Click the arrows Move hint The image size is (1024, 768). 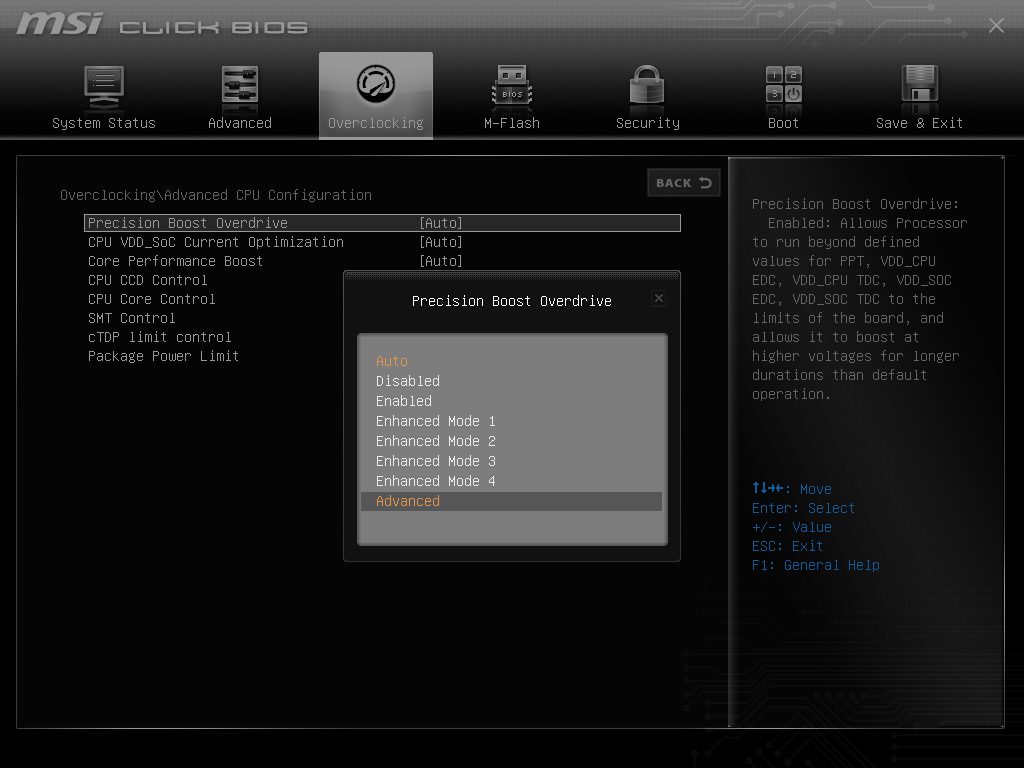[x=792, y=488]
